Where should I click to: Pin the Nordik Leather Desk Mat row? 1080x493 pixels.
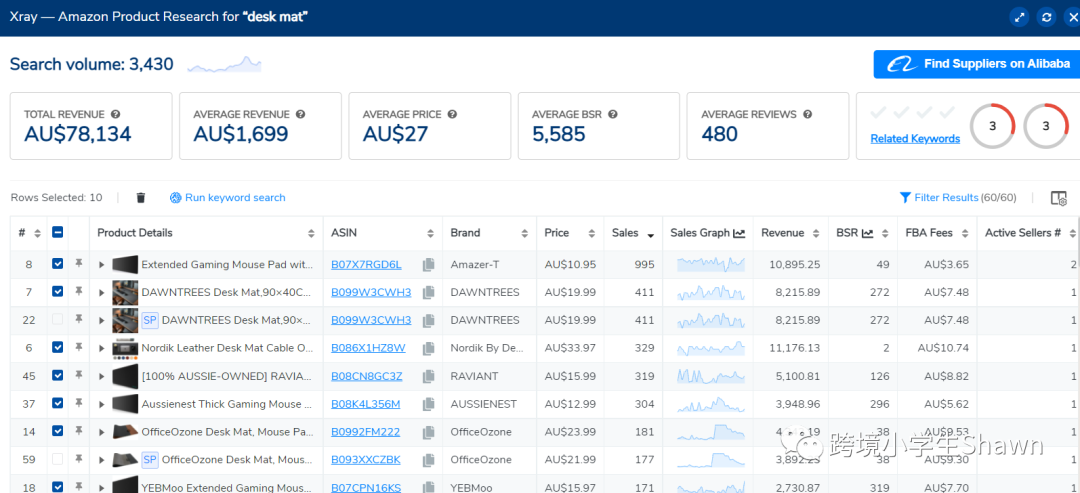pos(79,347)
